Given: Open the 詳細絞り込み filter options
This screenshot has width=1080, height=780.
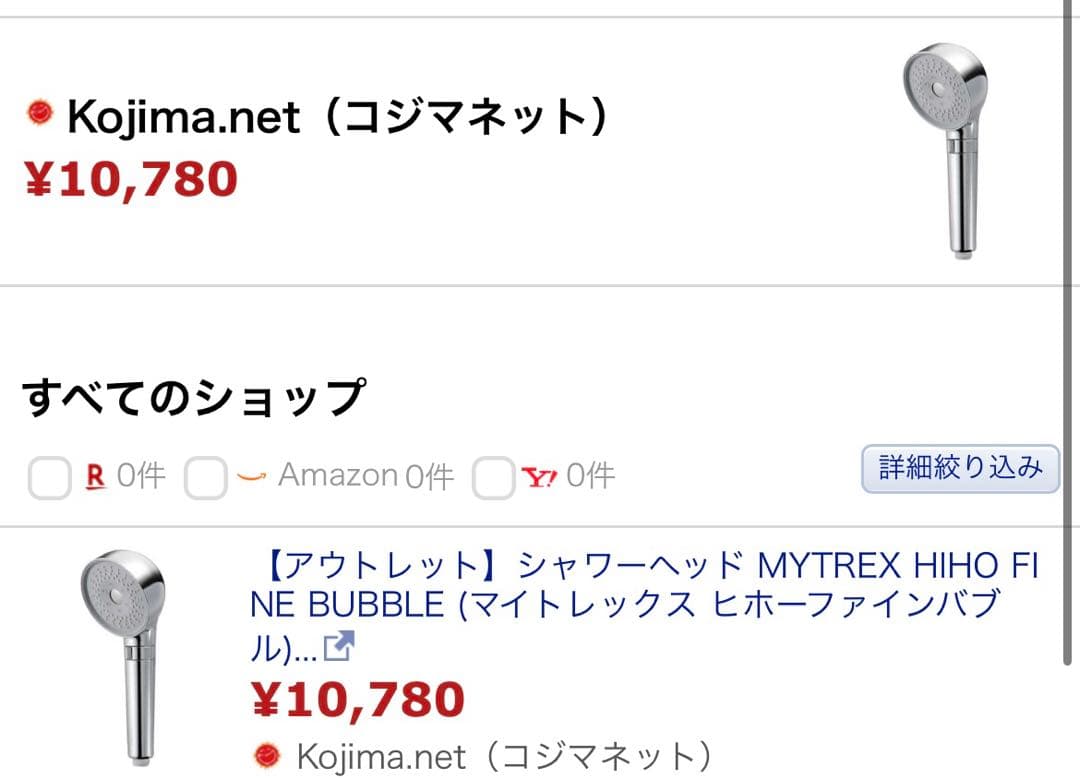Looking at the screenshot, I should (959, 469).
